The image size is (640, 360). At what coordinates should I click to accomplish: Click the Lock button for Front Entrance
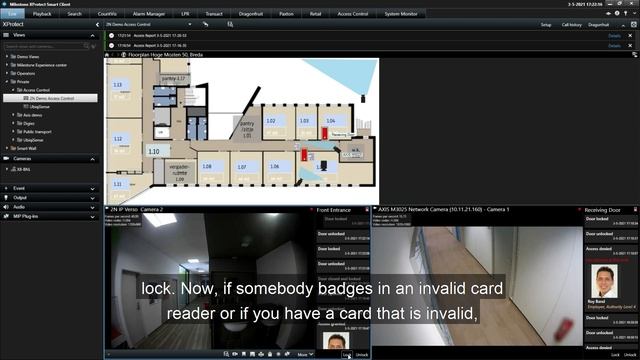[x=347, y=355]
